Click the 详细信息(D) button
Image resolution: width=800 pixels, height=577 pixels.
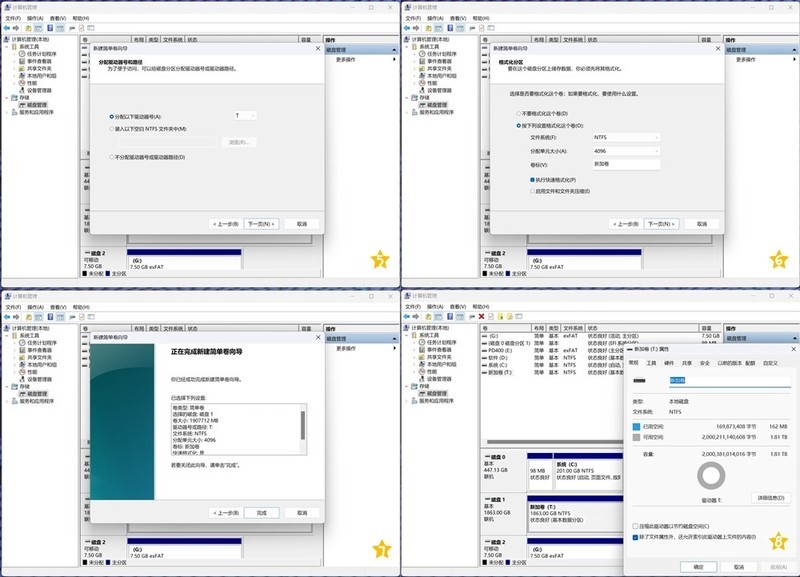[x=767, y=497]
